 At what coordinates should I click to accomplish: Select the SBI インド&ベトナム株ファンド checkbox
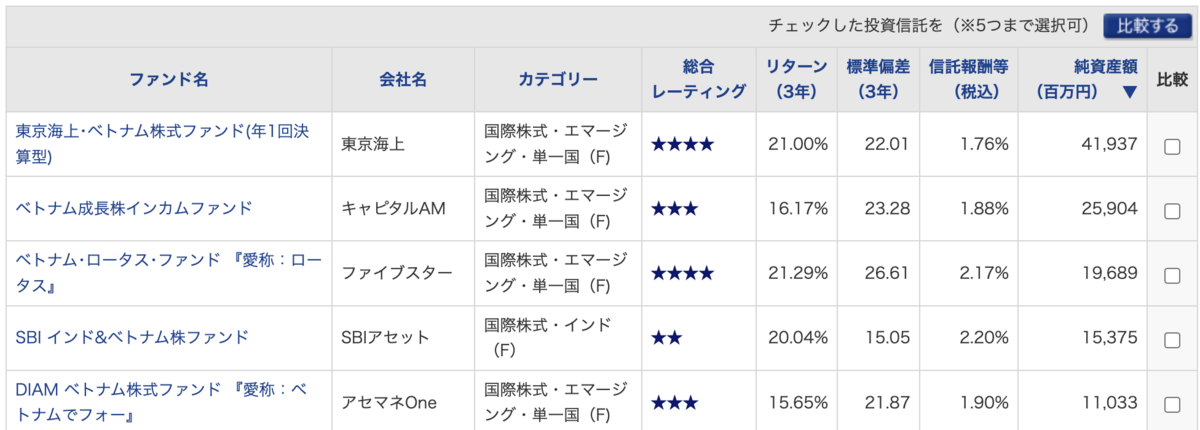(x=1172, y=339)
